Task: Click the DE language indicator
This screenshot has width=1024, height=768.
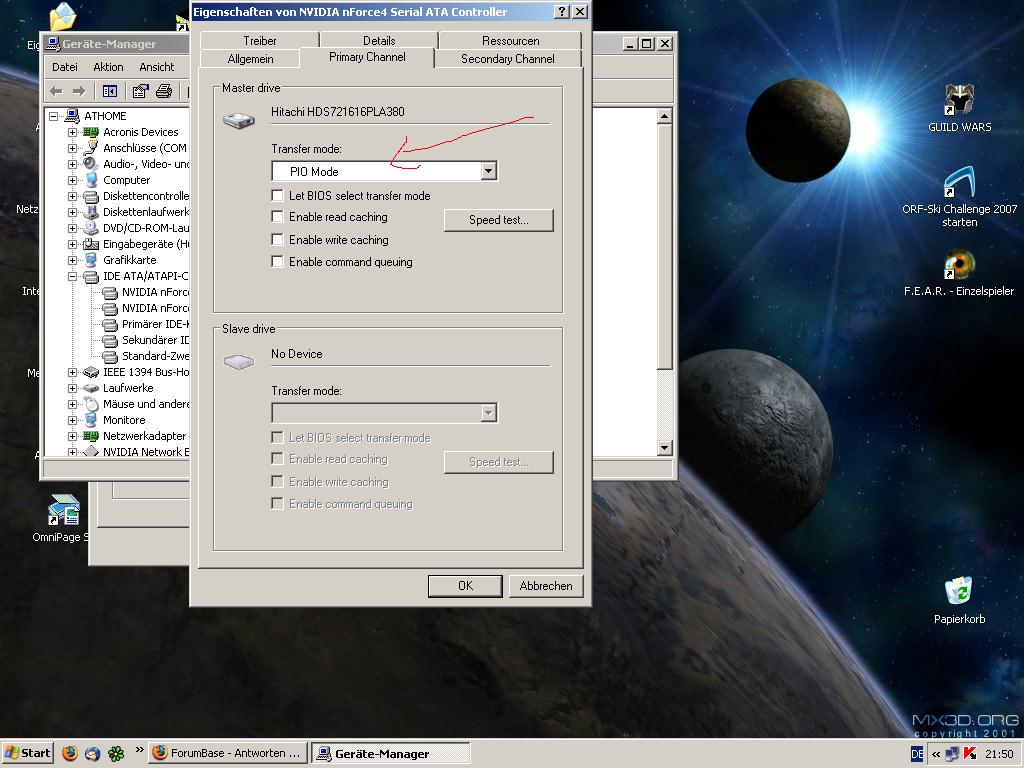Action: (x=917, y=754)
